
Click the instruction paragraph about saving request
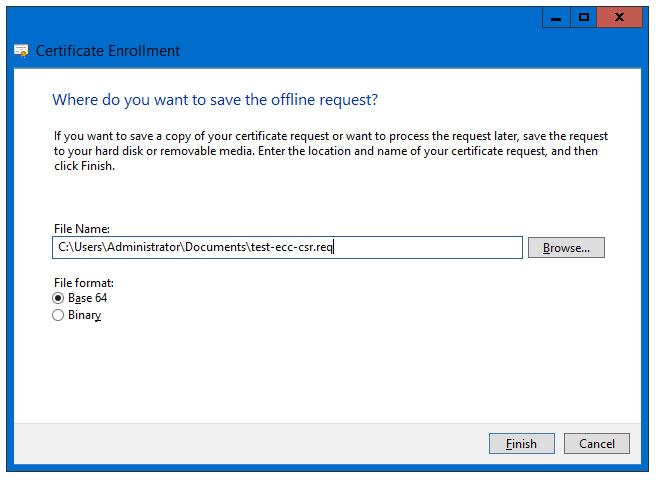pos(331,151)
